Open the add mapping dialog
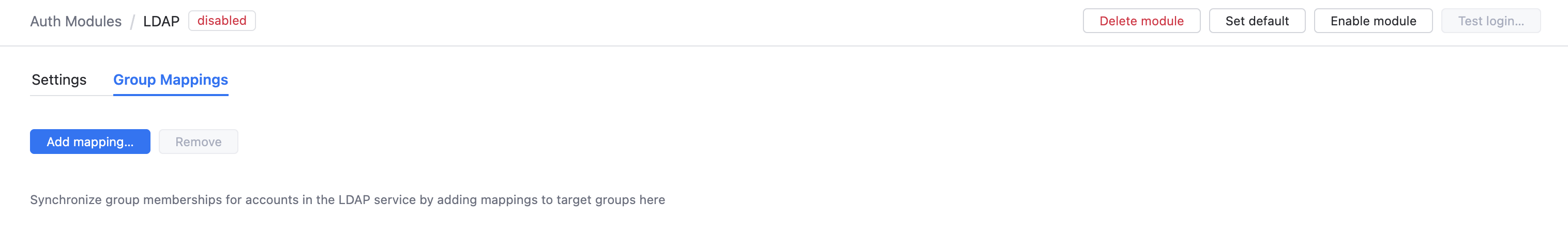Image resolution: width=1568 pixels, height=249 pixels. 90,142
